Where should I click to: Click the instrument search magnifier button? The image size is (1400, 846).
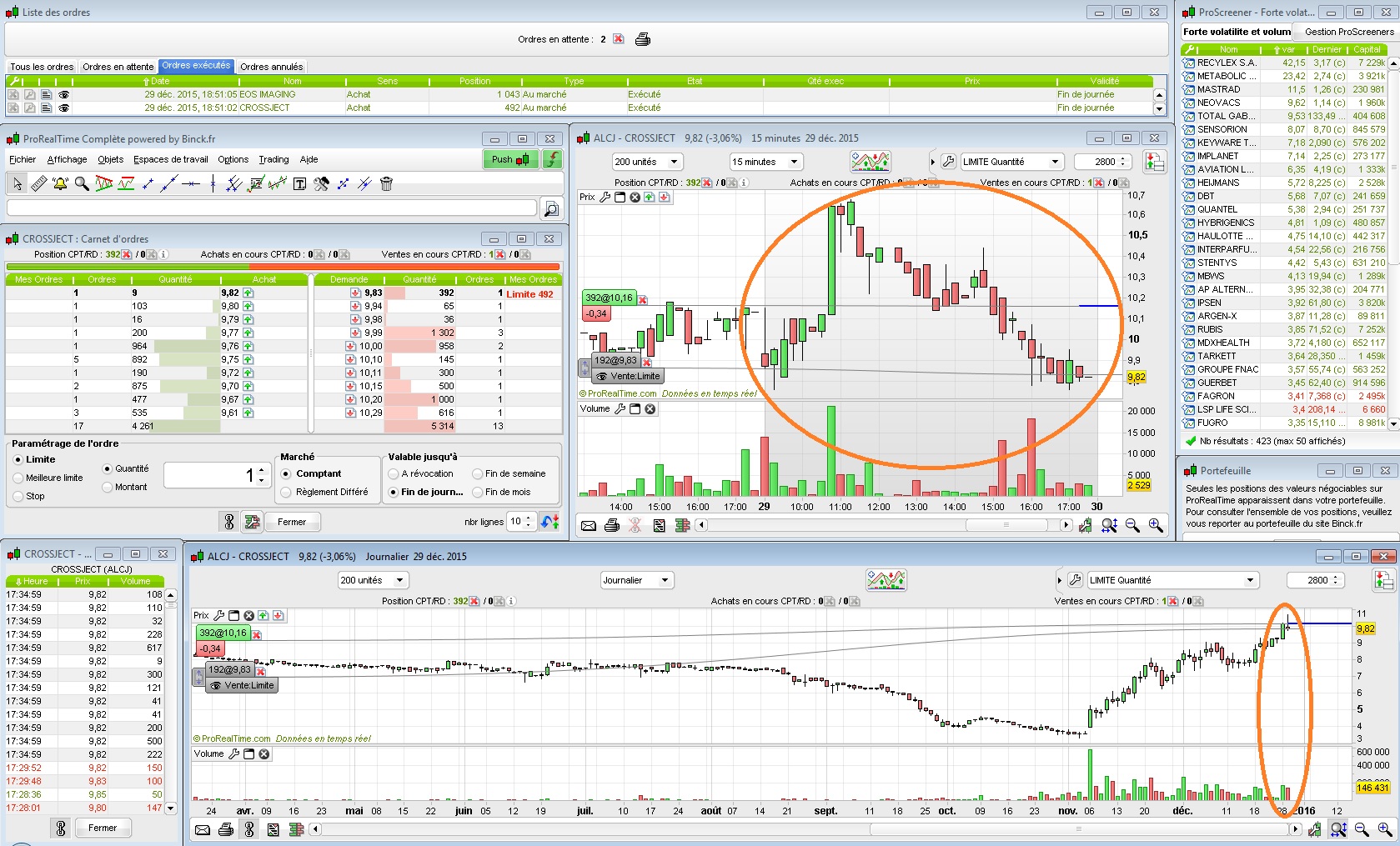550,208
